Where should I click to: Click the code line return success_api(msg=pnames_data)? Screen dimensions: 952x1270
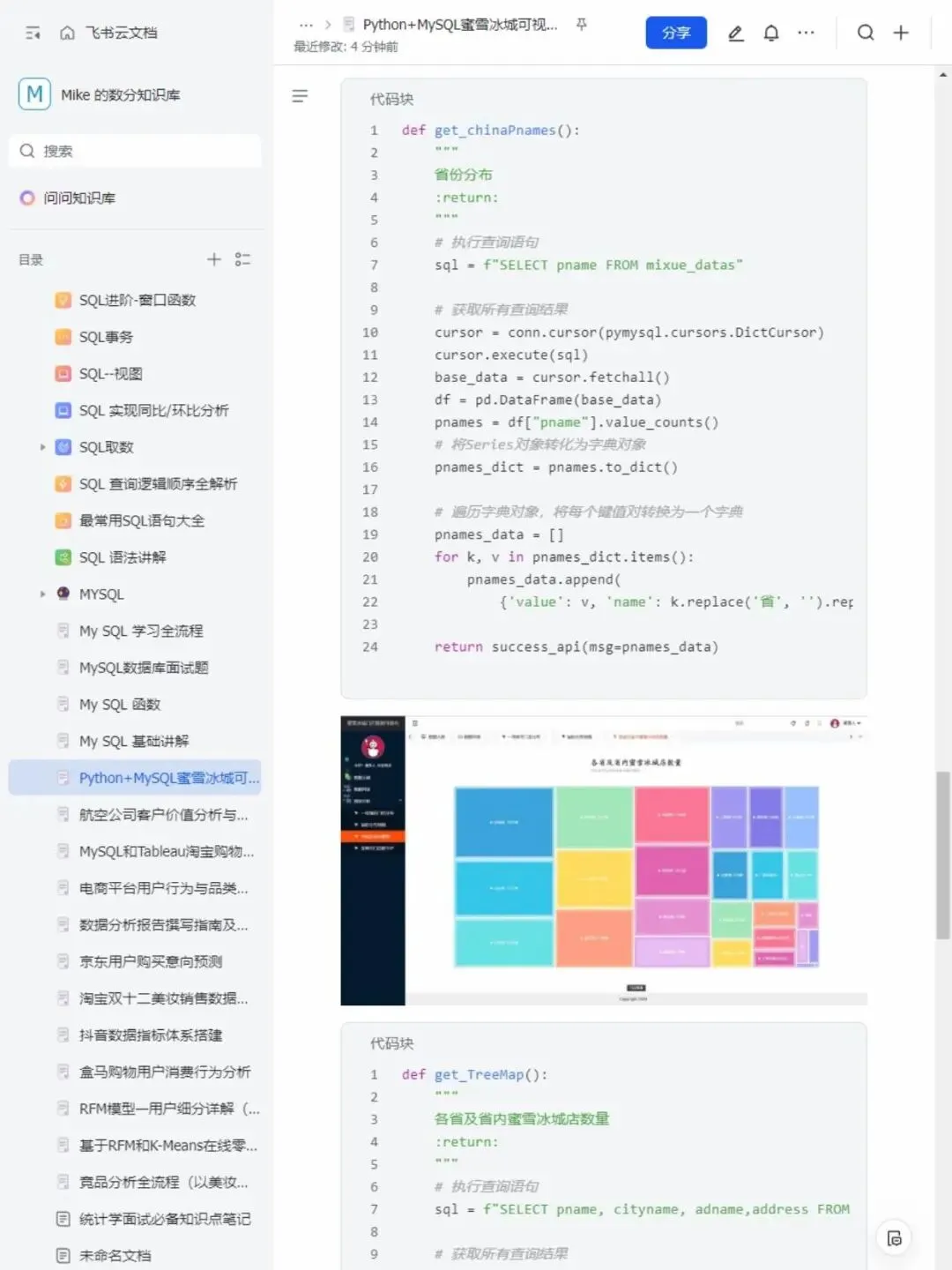(x=576, y=647)
